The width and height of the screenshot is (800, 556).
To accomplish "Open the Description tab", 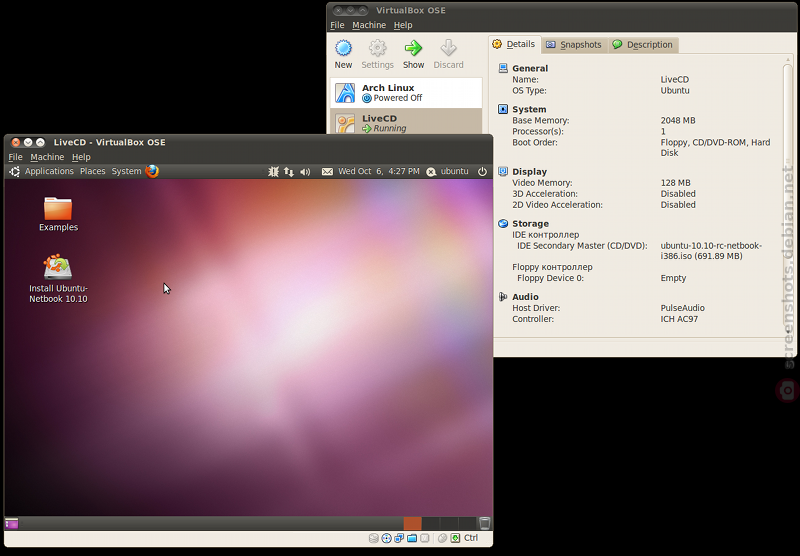I will tap(643, 45).
